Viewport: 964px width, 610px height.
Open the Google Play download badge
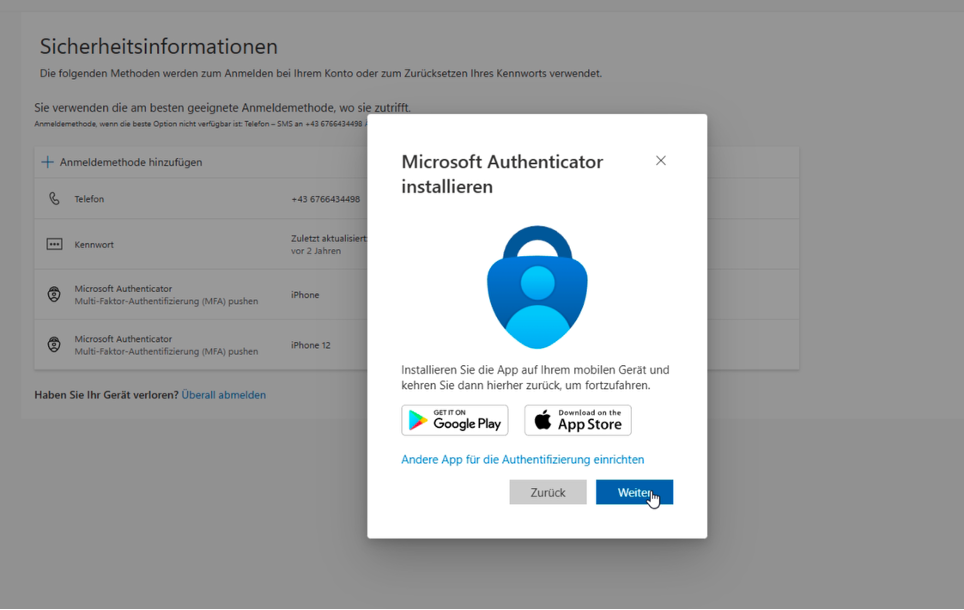[455, 421]
